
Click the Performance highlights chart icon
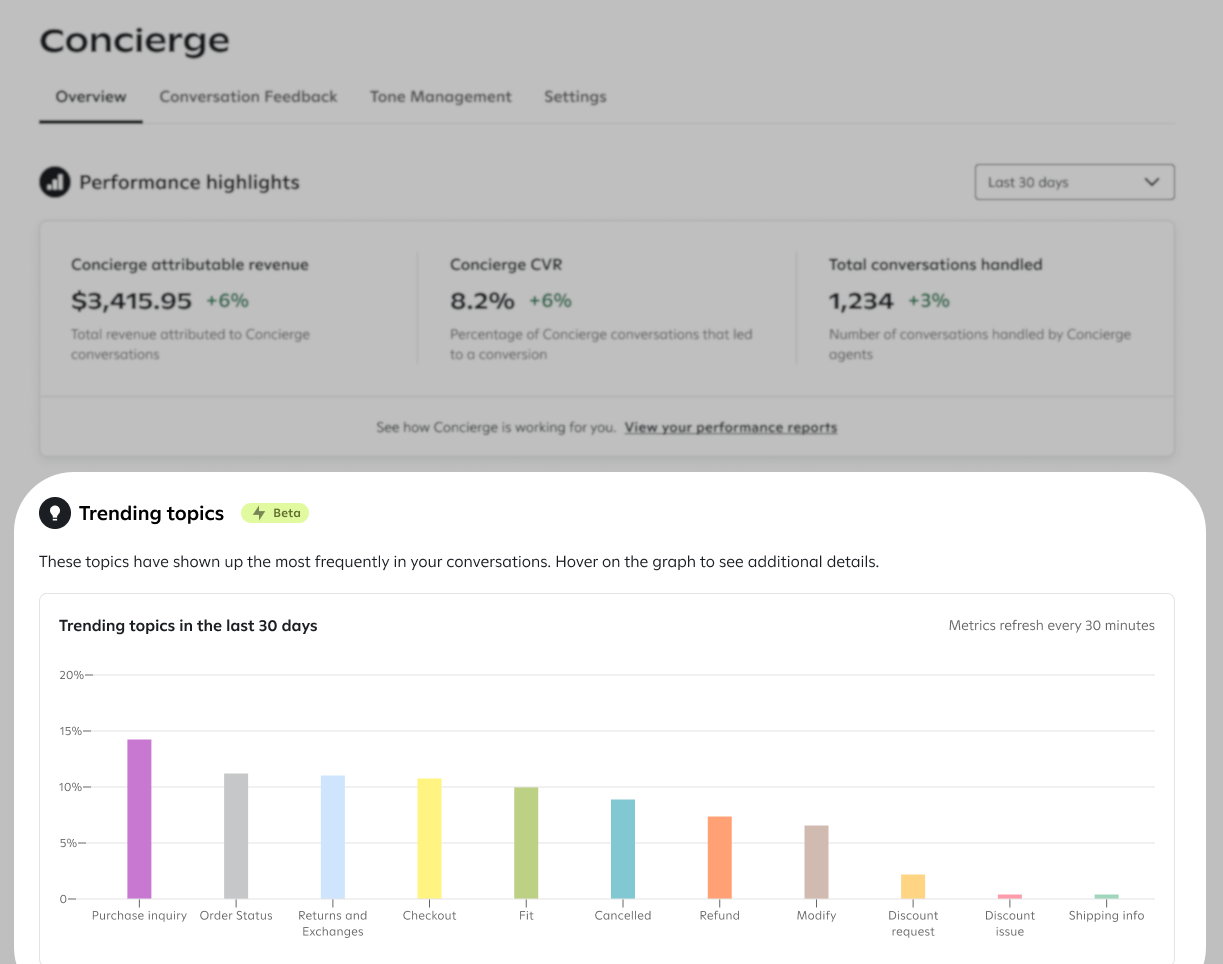55,182
